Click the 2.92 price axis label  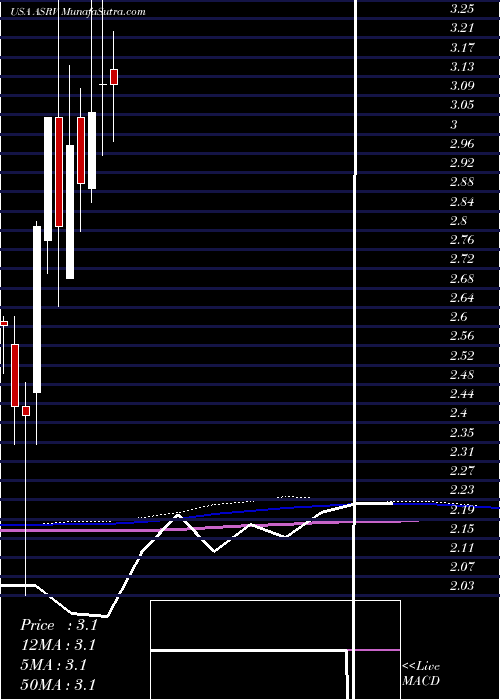click(461, 163)
